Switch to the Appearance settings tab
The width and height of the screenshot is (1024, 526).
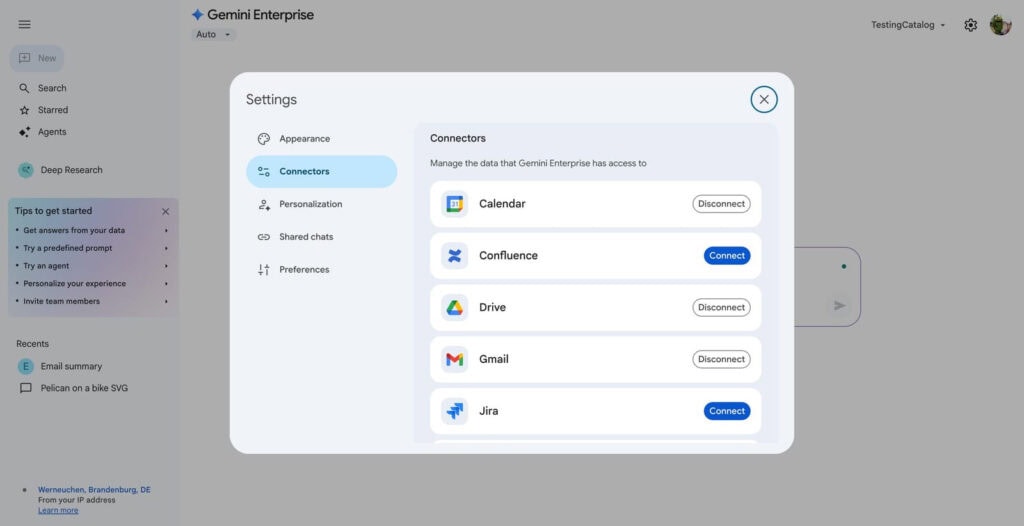pos(304,139)
